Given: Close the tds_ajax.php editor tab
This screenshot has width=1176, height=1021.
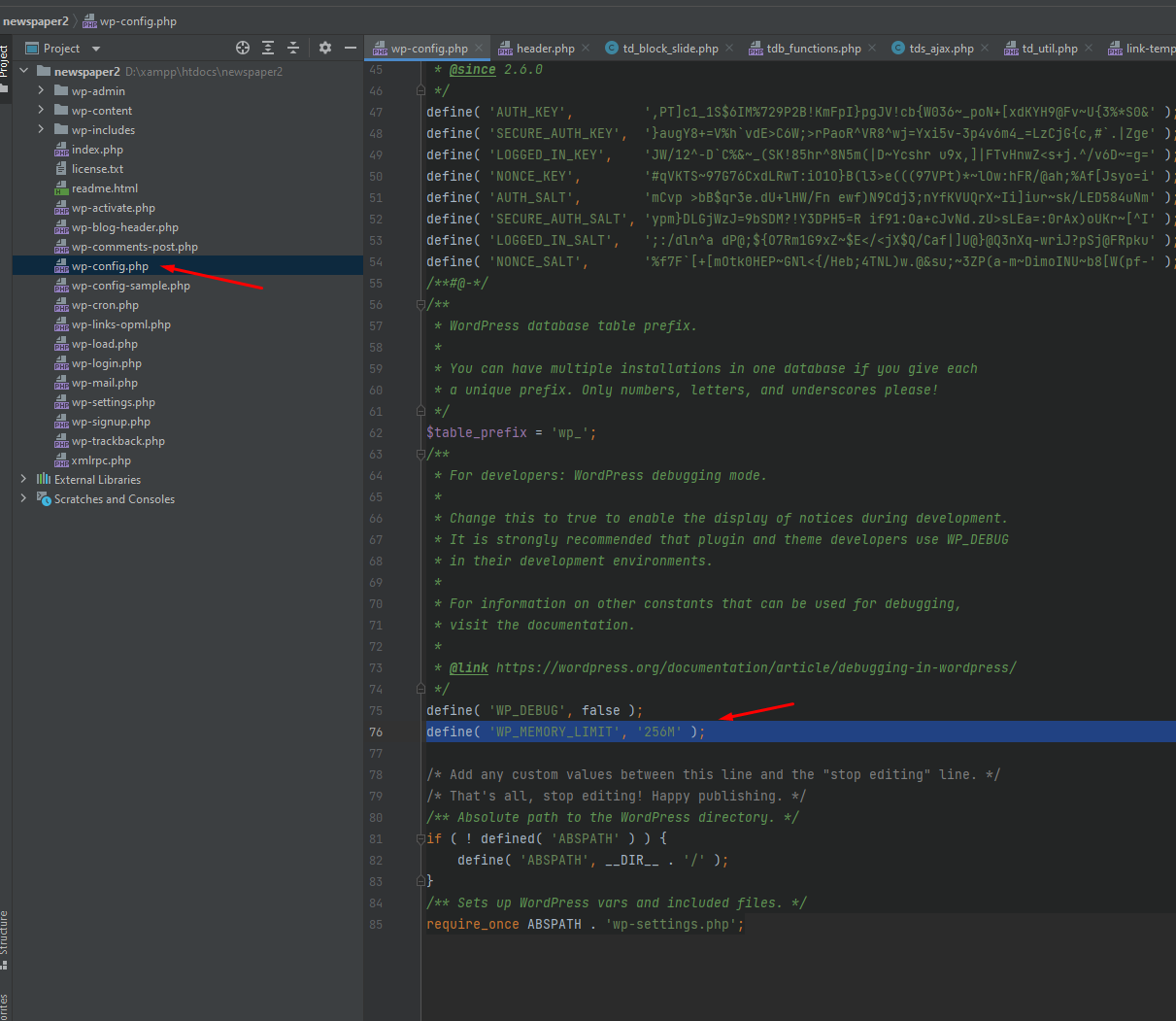Looking at the screenshot, I should [x=985, y=48].
